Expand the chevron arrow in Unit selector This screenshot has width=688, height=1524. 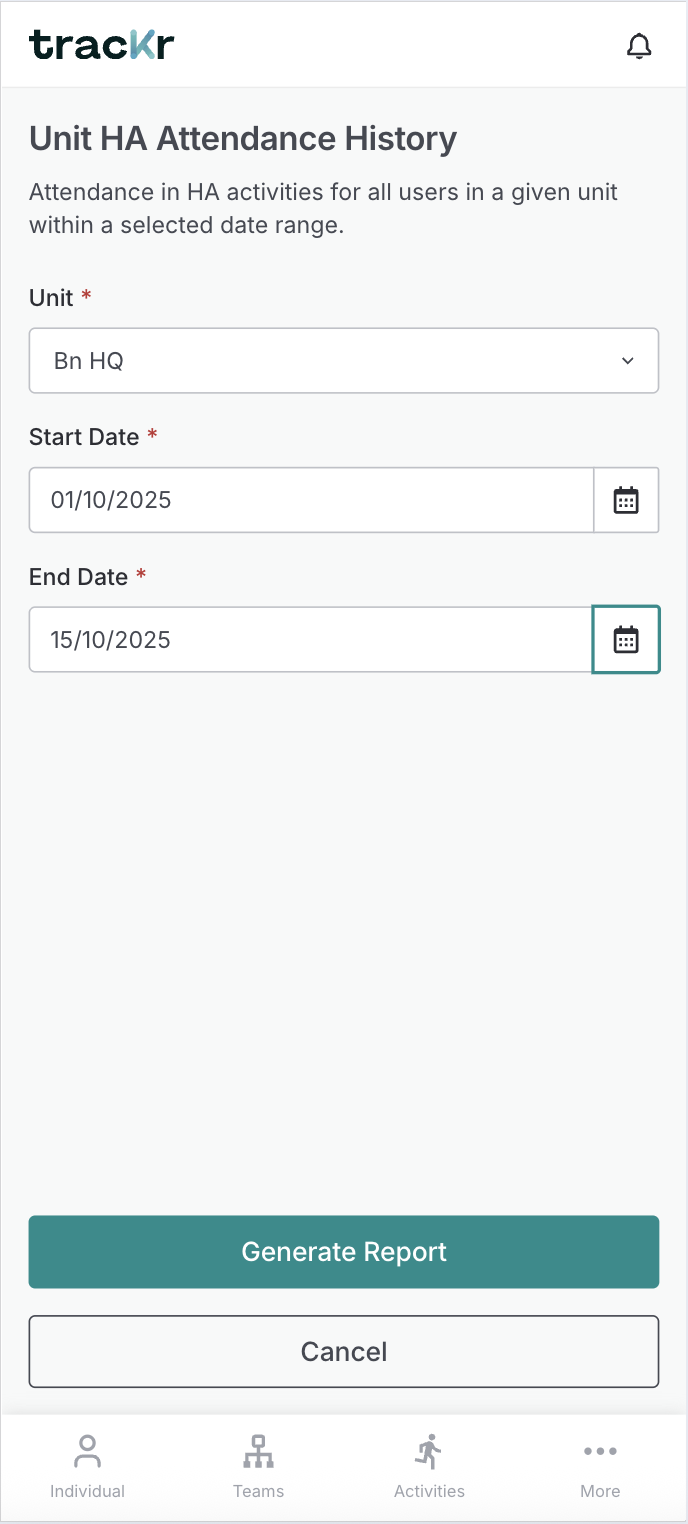(628, 361)
